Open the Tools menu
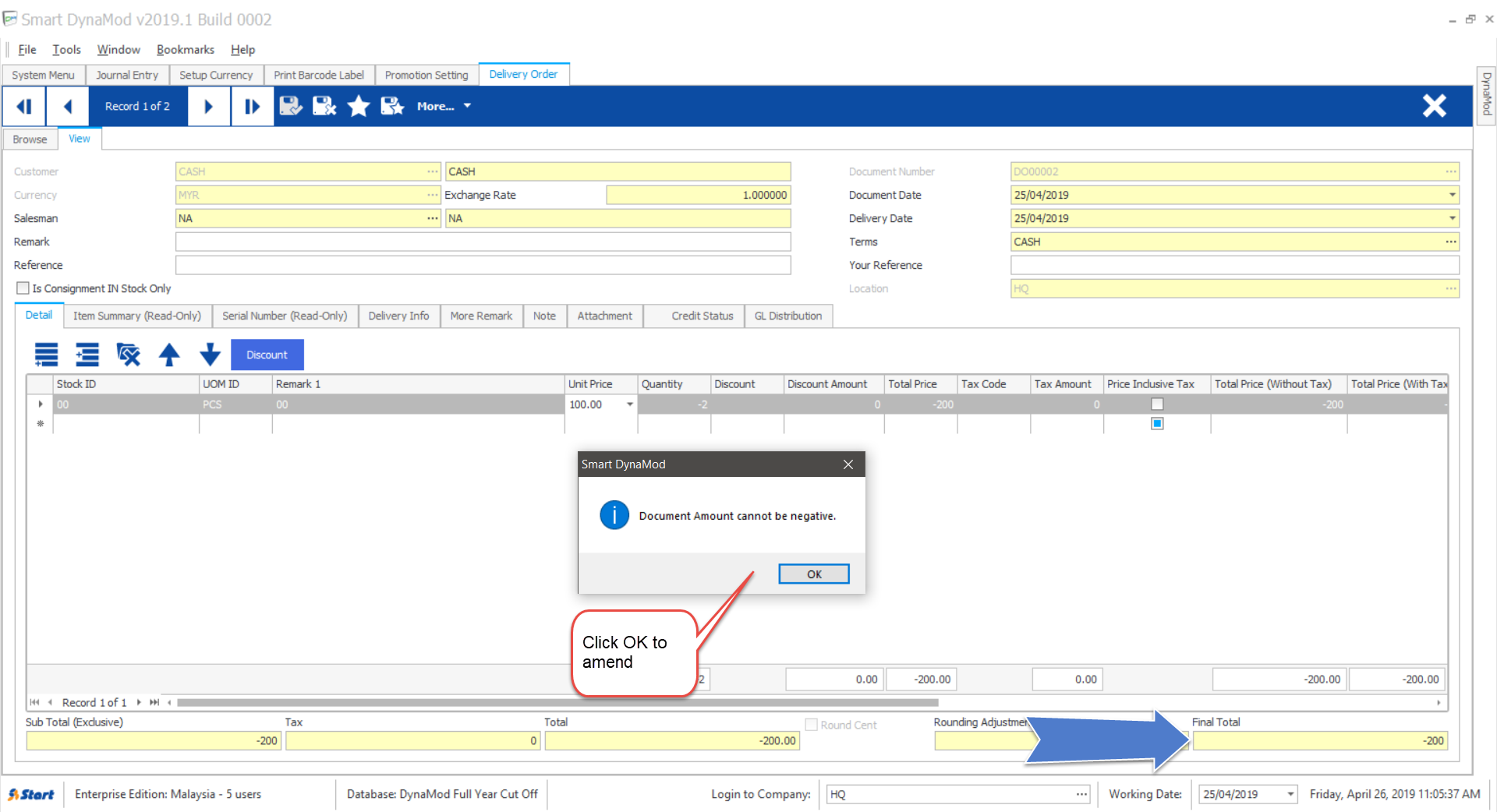 pos(66,49)
